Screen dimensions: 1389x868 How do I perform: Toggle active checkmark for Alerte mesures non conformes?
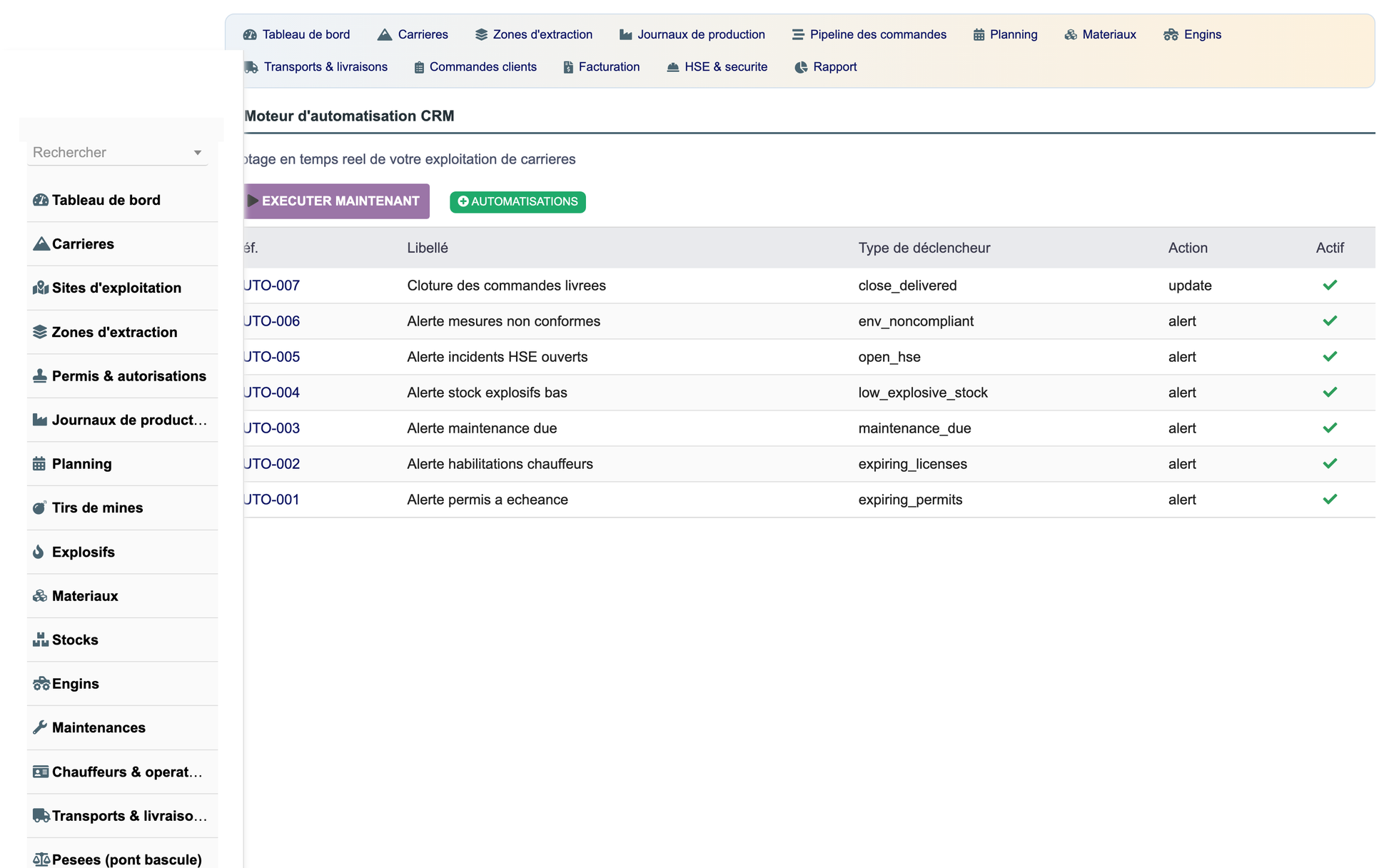click(1330, 321)
